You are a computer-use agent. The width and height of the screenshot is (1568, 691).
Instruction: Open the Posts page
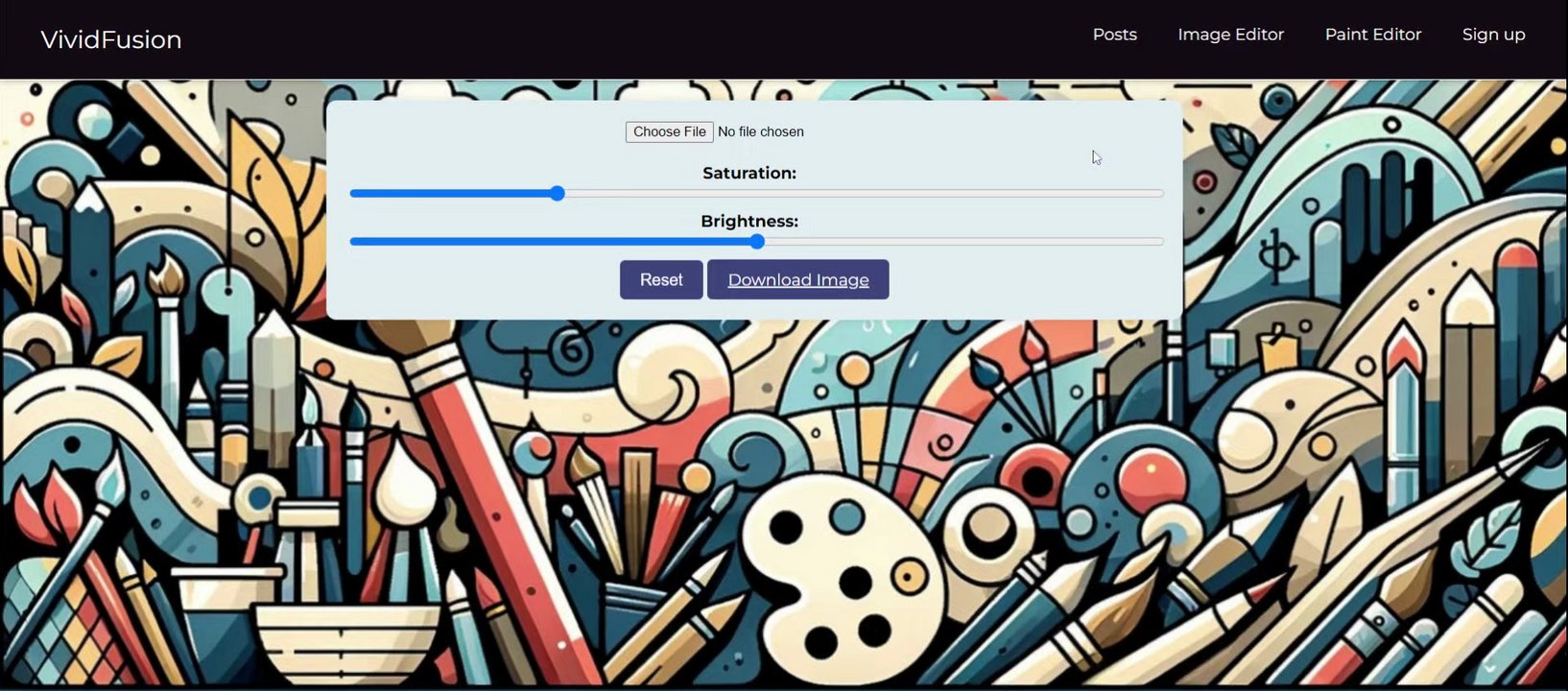(x=1114, y=35)
